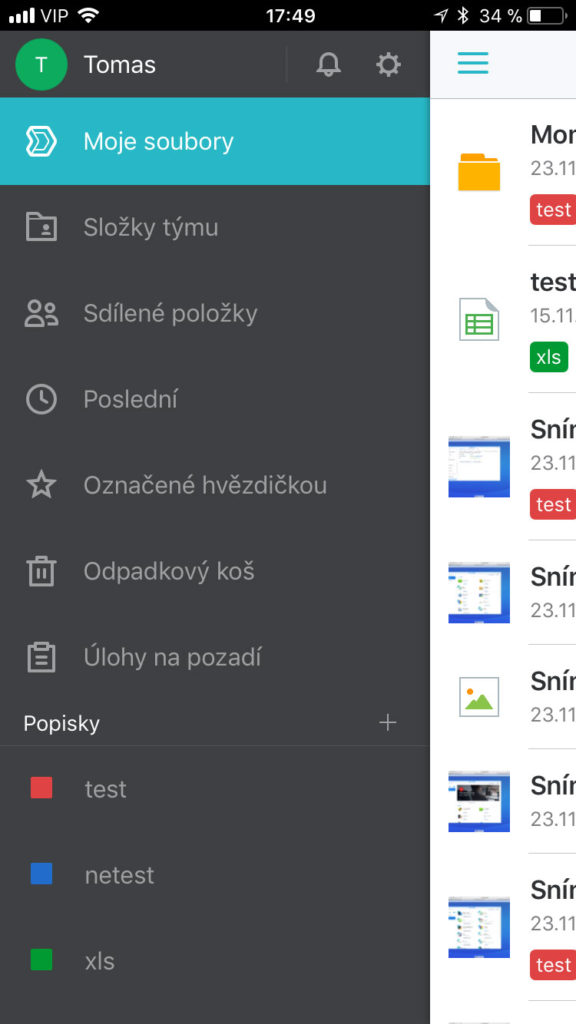Open screenshot thumbnail with red test tag, under the spreadsheet row
The width and height of the screenshot is (576, 1024).
pos(479,466)
